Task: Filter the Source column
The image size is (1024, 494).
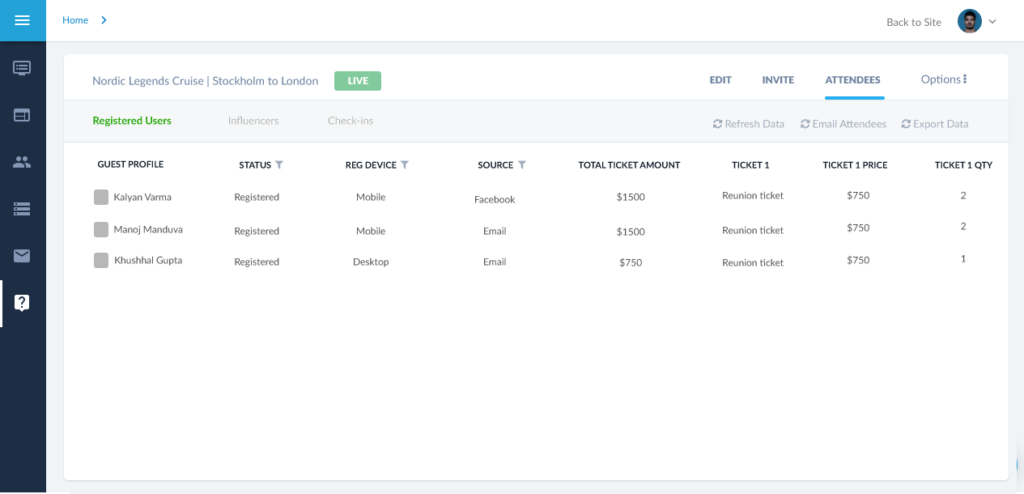Action: coord(522,165)
